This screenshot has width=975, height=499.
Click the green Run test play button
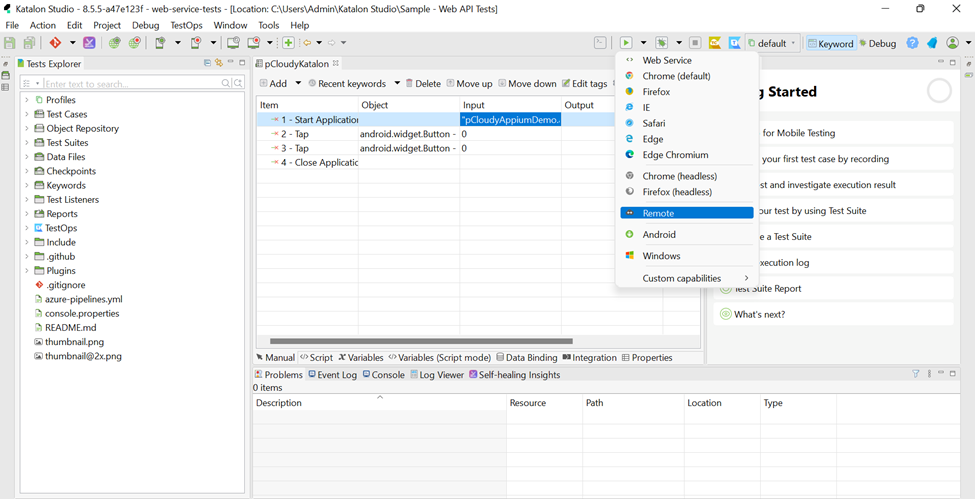626,43
